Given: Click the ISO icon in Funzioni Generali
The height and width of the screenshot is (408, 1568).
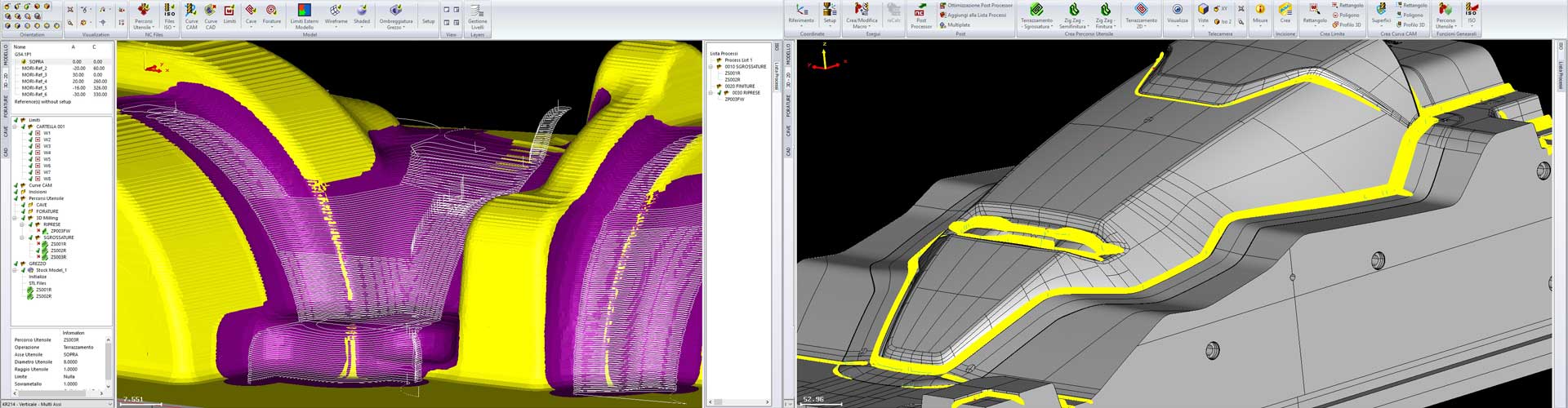Looking at the screenshot, I should tap(1472, 15).
